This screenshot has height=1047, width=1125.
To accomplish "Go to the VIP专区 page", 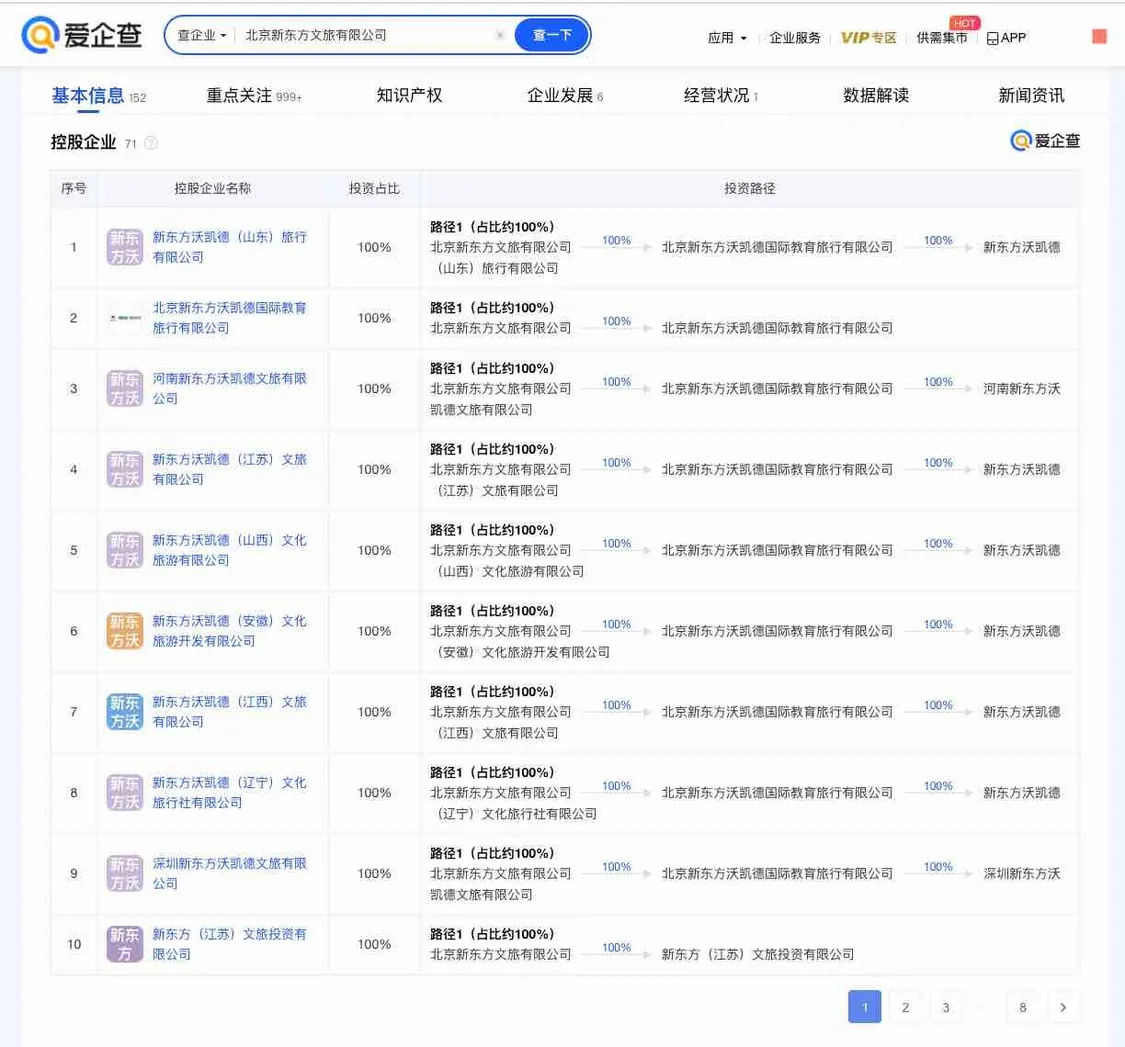I will [868, 37].
